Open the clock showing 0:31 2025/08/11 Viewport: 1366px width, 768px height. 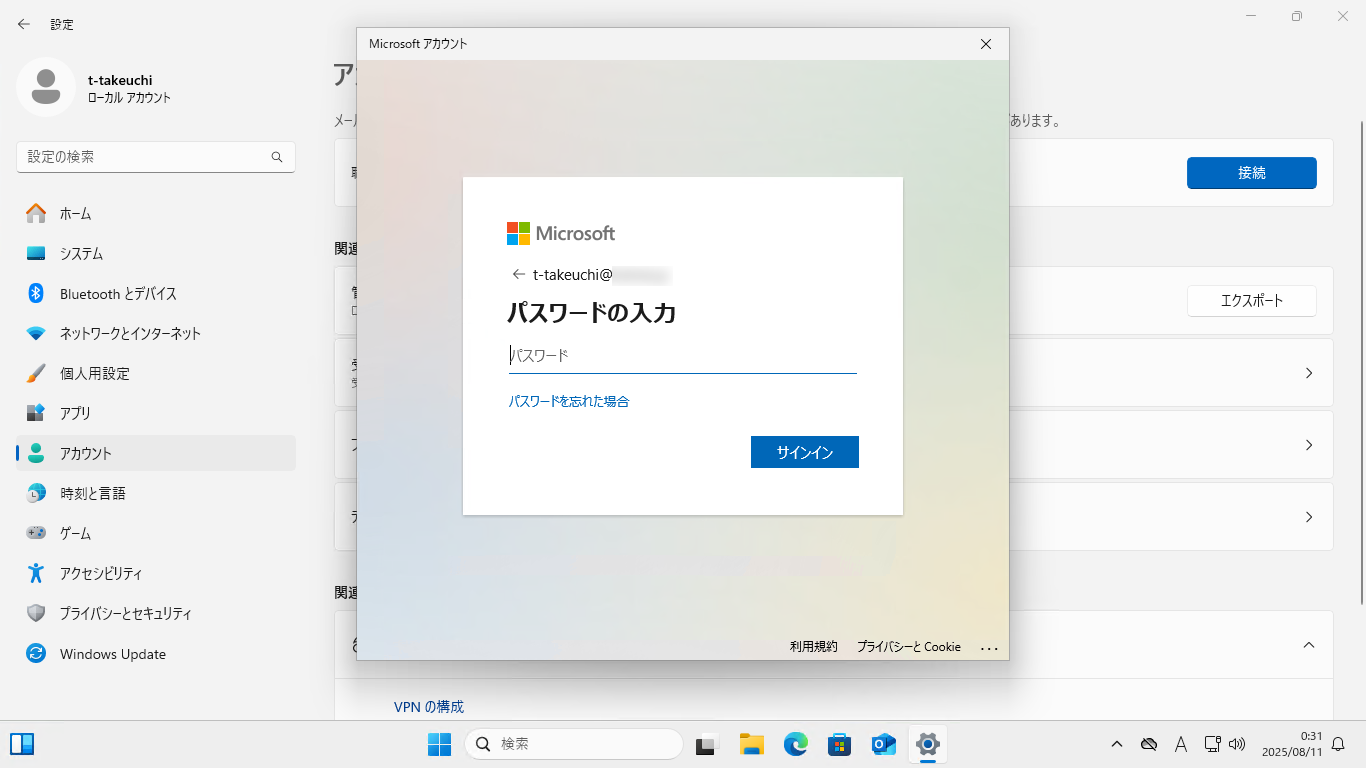pyautogui.click(x=1292, y=744)
